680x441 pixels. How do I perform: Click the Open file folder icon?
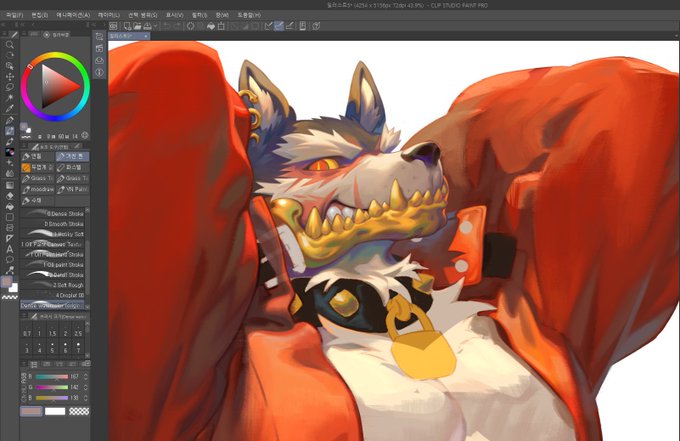pos(137,26)
